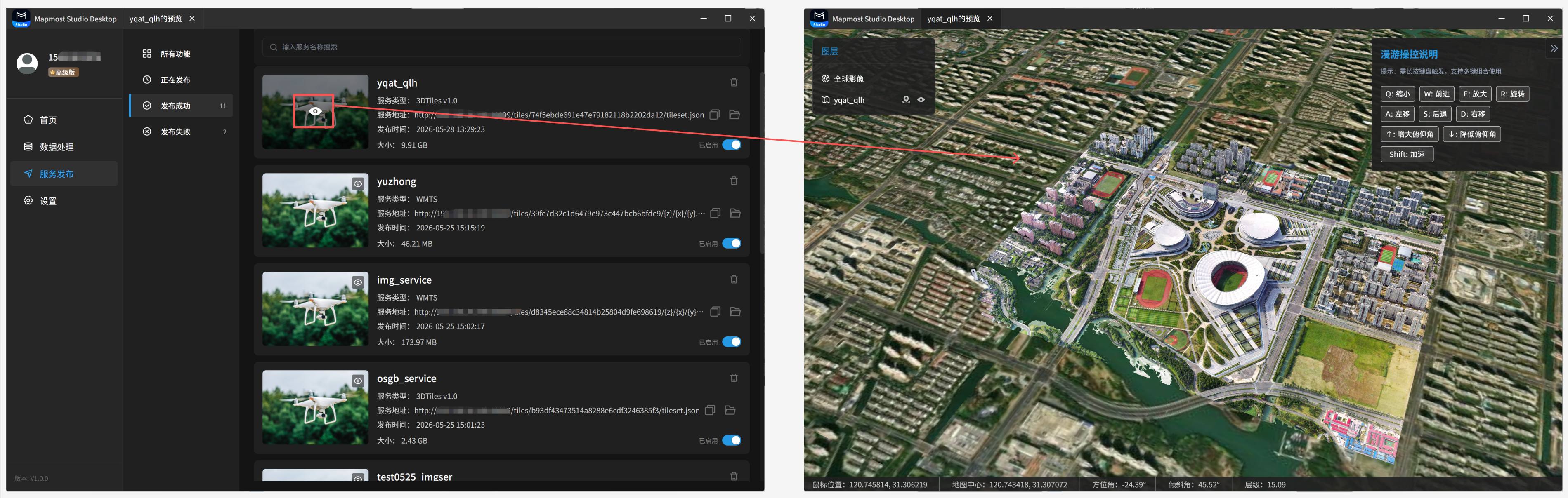Preview the osgb_service via eye icon
This screenshot has width=1568, height=498.
[358, 381]
